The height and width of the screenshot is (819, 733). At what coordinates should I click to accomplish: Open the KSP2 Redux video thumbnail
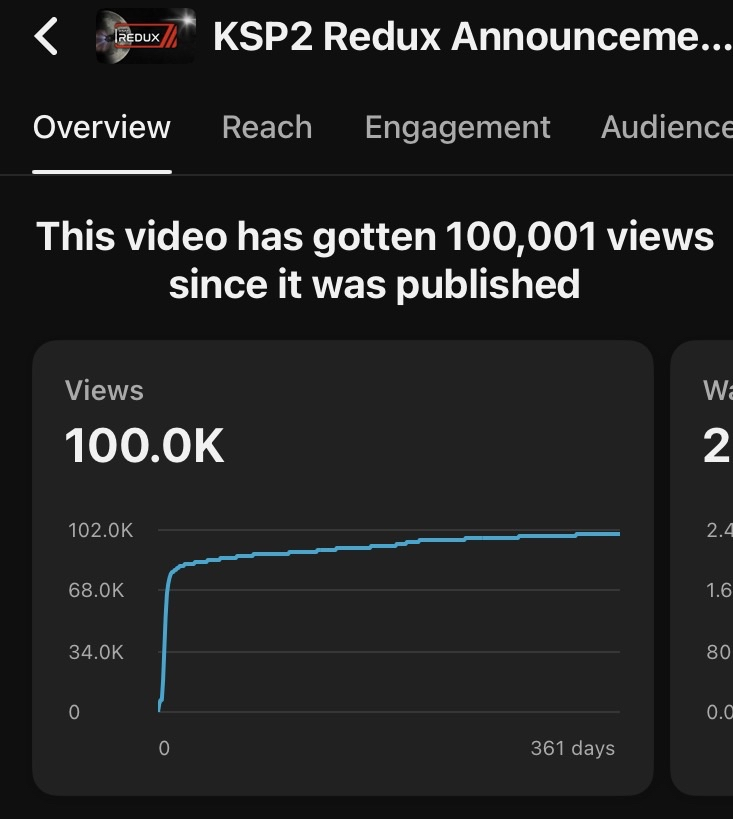[146, 36]
